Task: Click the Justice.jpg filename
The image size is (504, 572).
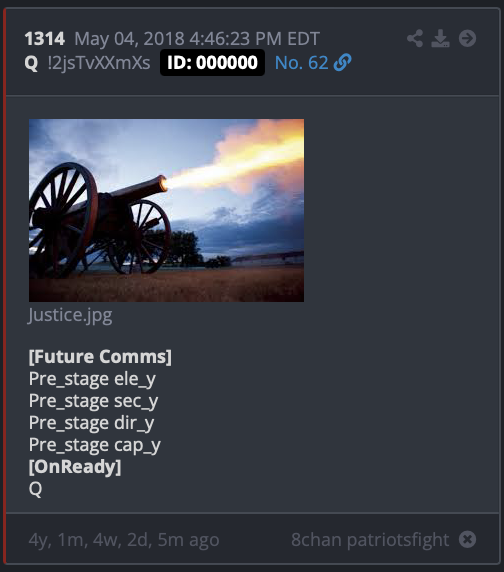Action: coord(70,315)
